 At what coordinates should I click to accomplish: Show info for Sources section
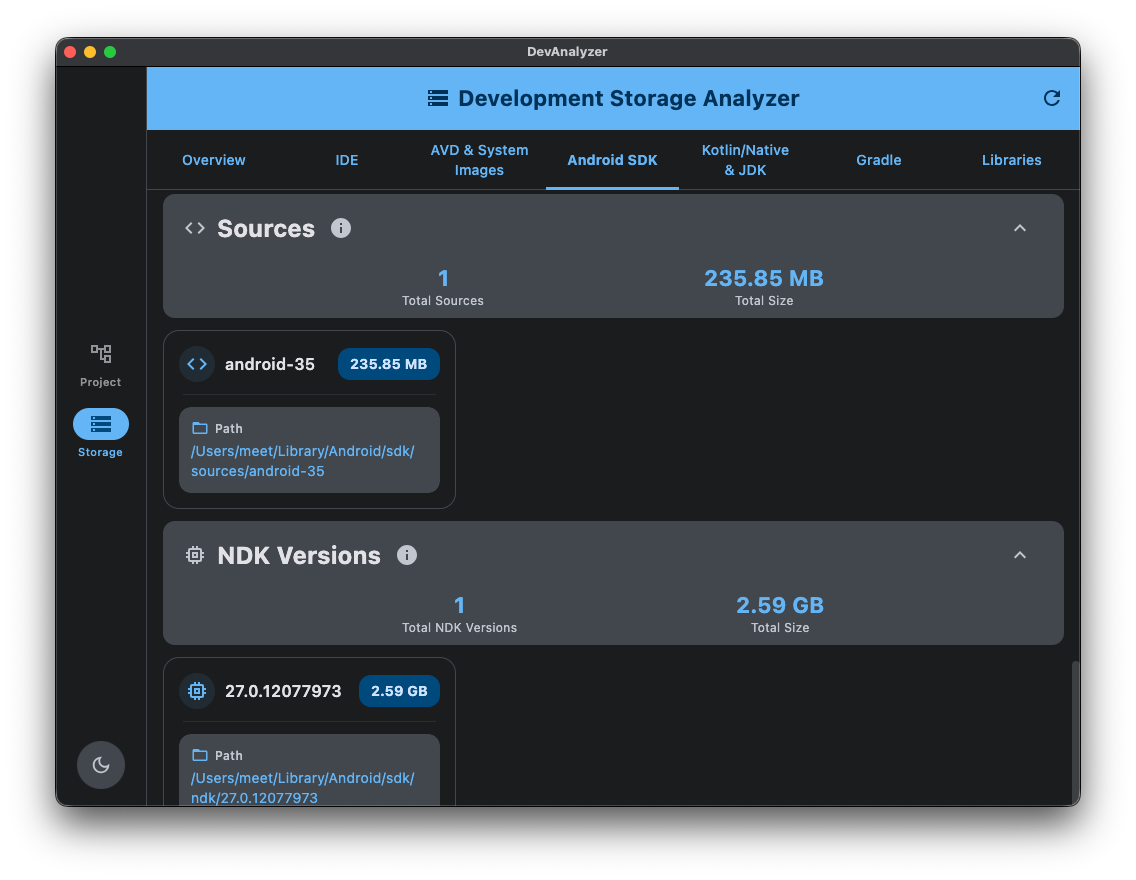(x=341, y=228)
